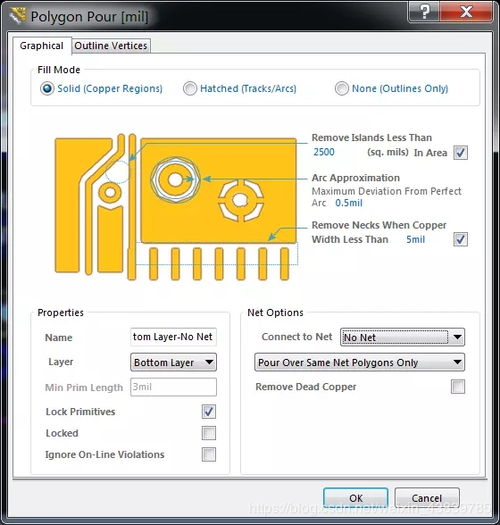The height and width of the screenshot is (525, 500).
Task: Toggle Remove Islands In Area checkbox
Action: click(x=460, y=153)
